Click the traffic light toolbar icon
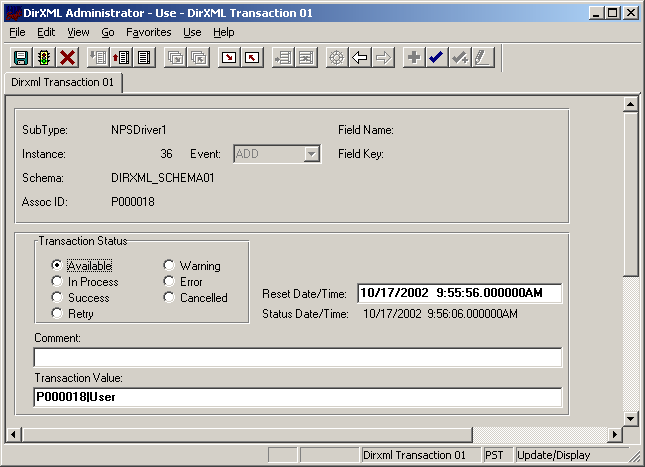This screenshot has width=645, height=467. [x=44, y=58]
